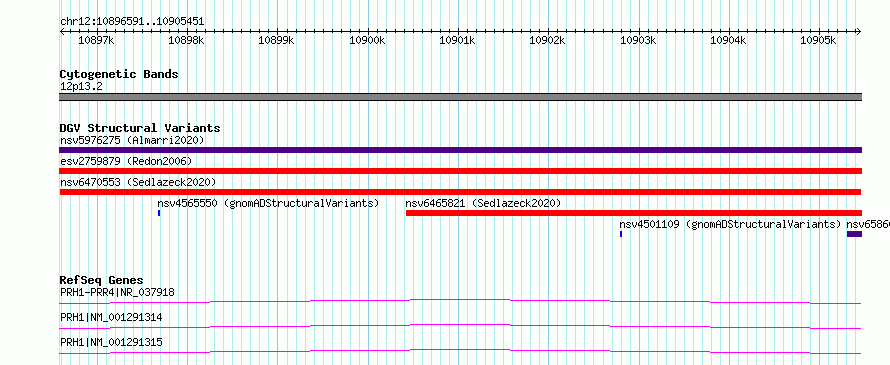890x365 pixels.
Task: Select the red nsv6470553 variant bar
Action: (460, 192)
